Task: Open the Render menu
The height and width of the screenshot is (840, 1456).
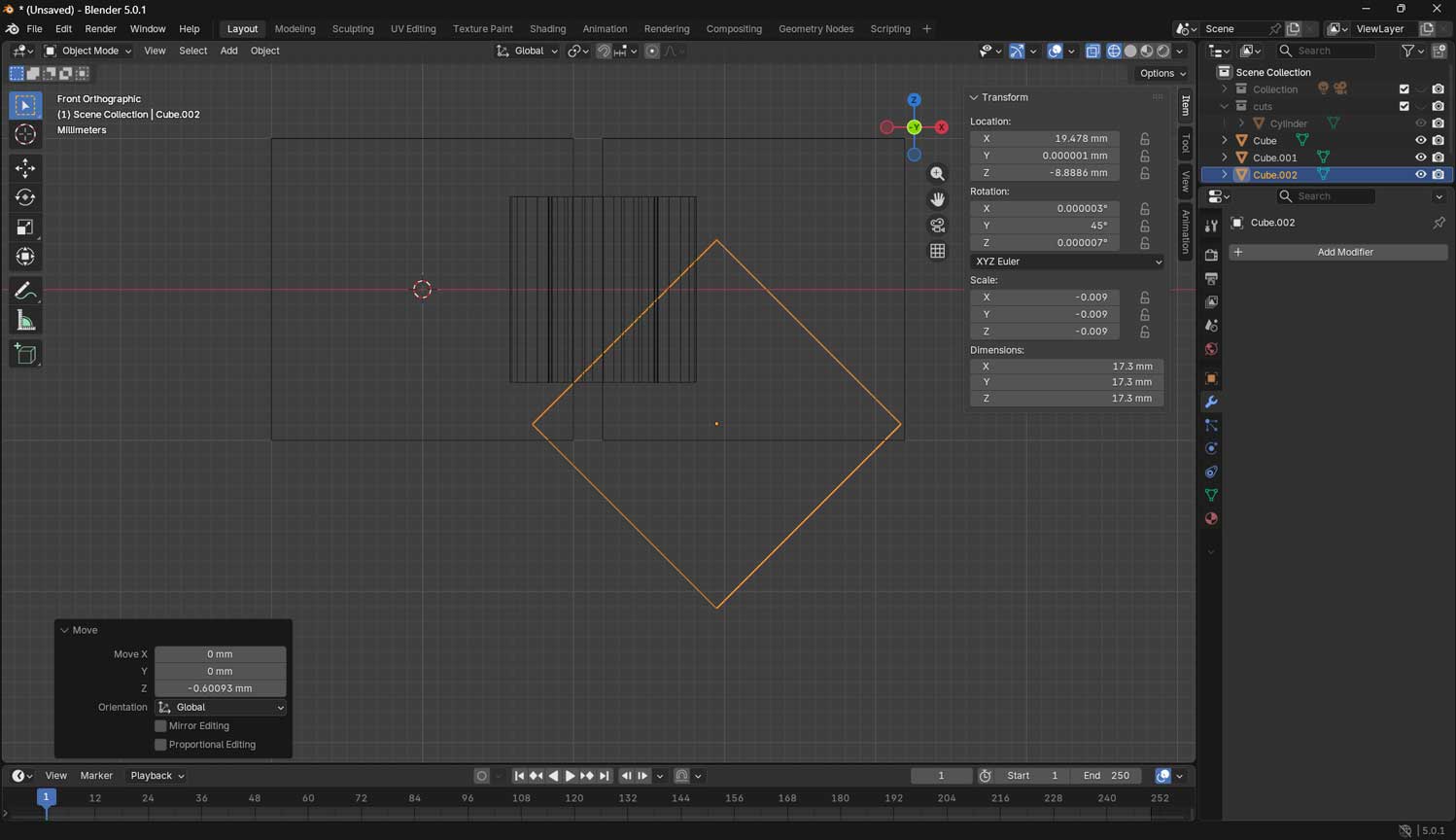Action: [x=100, y=29]
